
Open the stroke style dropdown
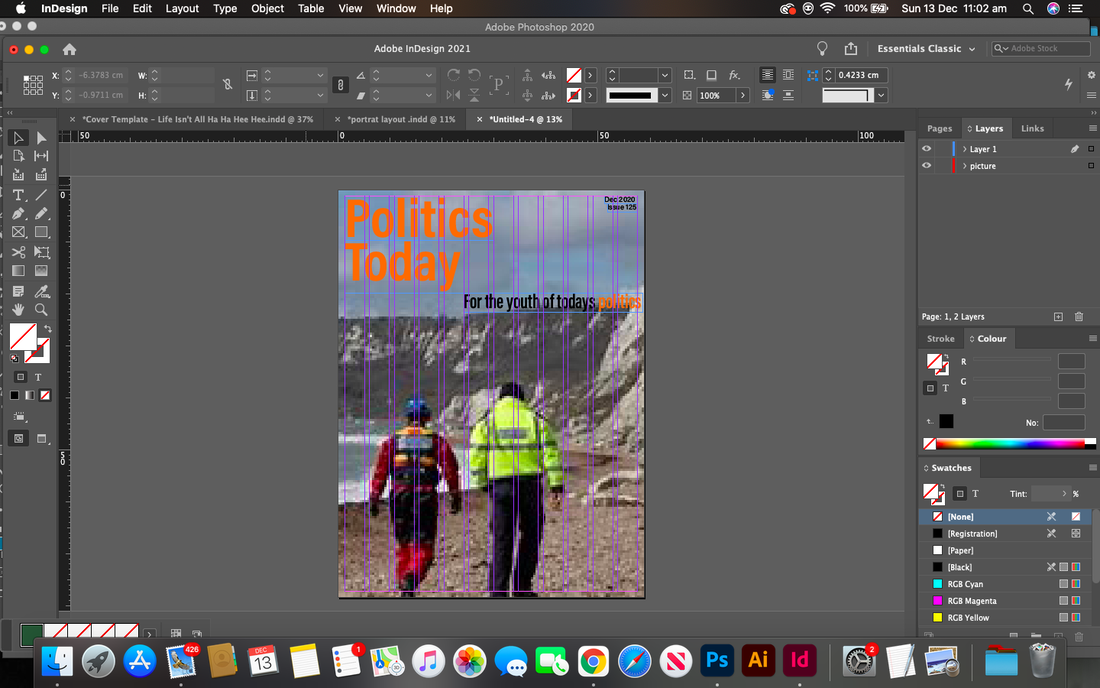(665, 95)
